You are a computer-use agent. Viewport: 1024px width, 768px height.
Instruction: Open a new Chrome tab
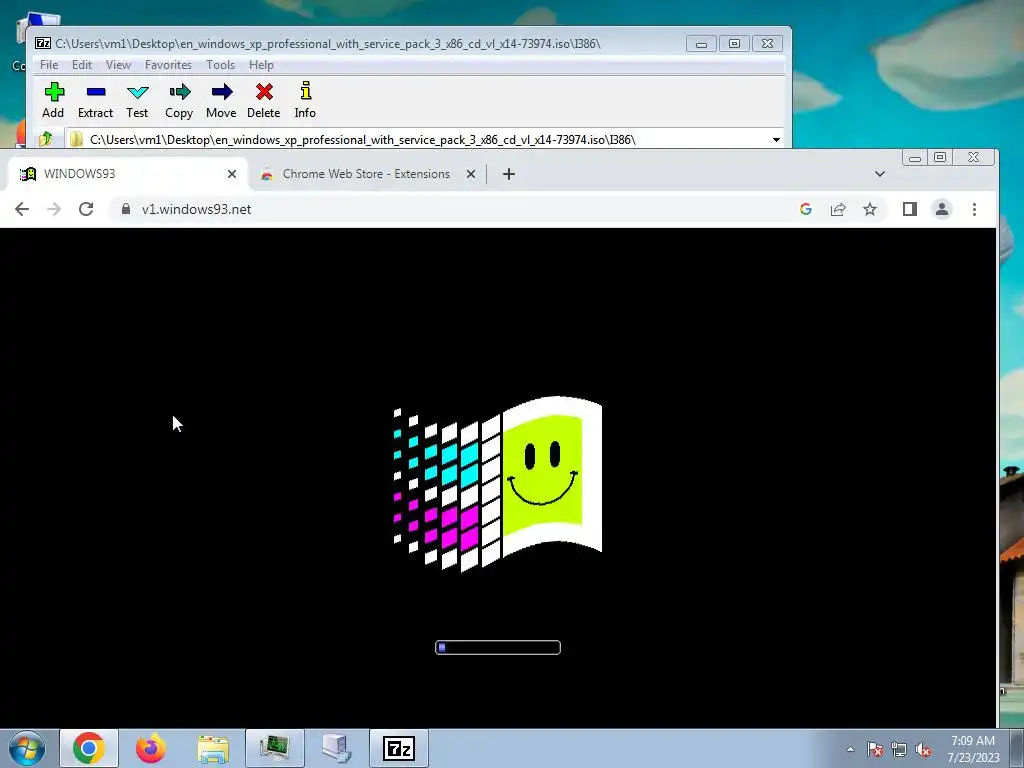509,174
